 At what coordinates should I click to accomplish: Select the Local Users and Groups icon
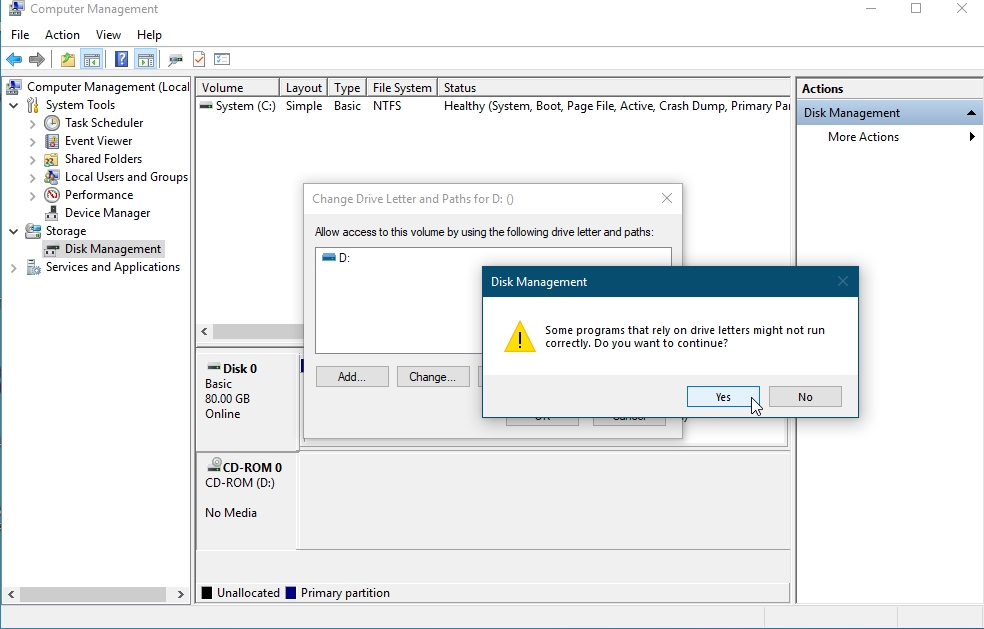(52, 177)
